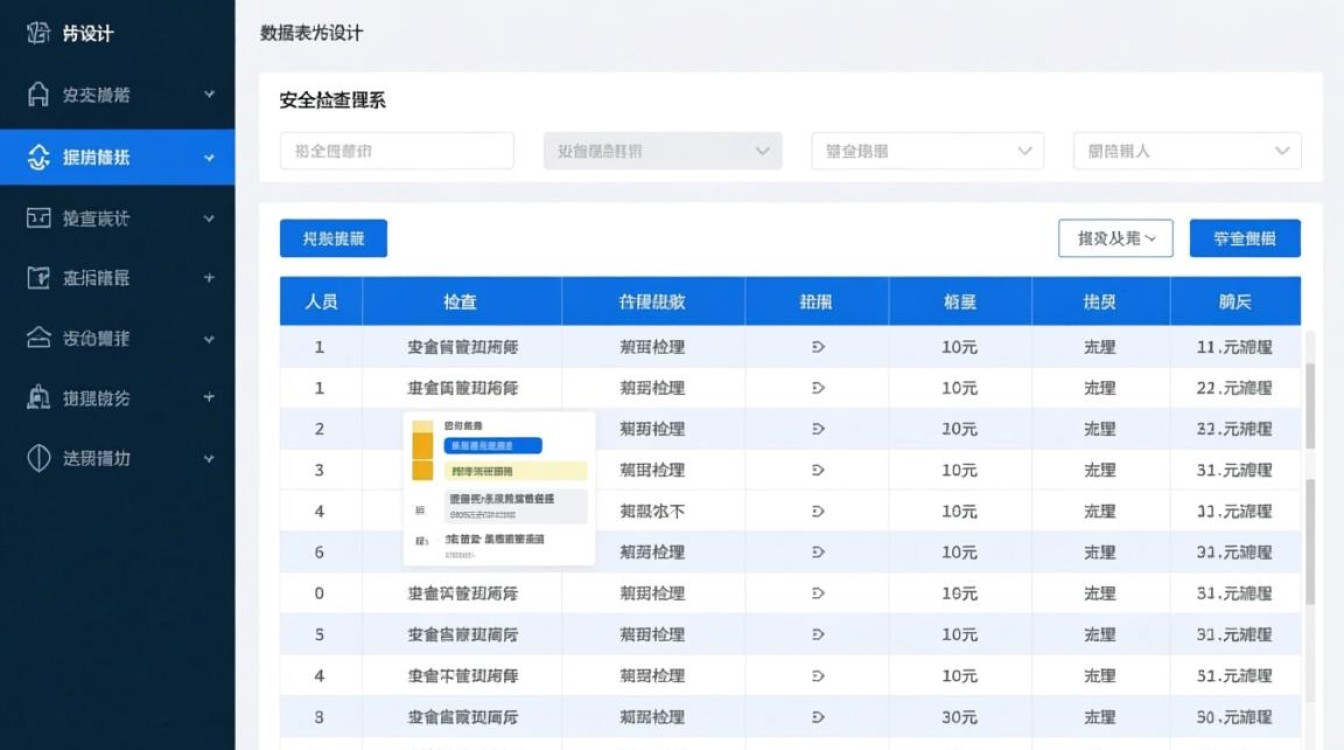Click the 人员 column header in the table
The image size is (1344, 750).
(x=321, y=301)
